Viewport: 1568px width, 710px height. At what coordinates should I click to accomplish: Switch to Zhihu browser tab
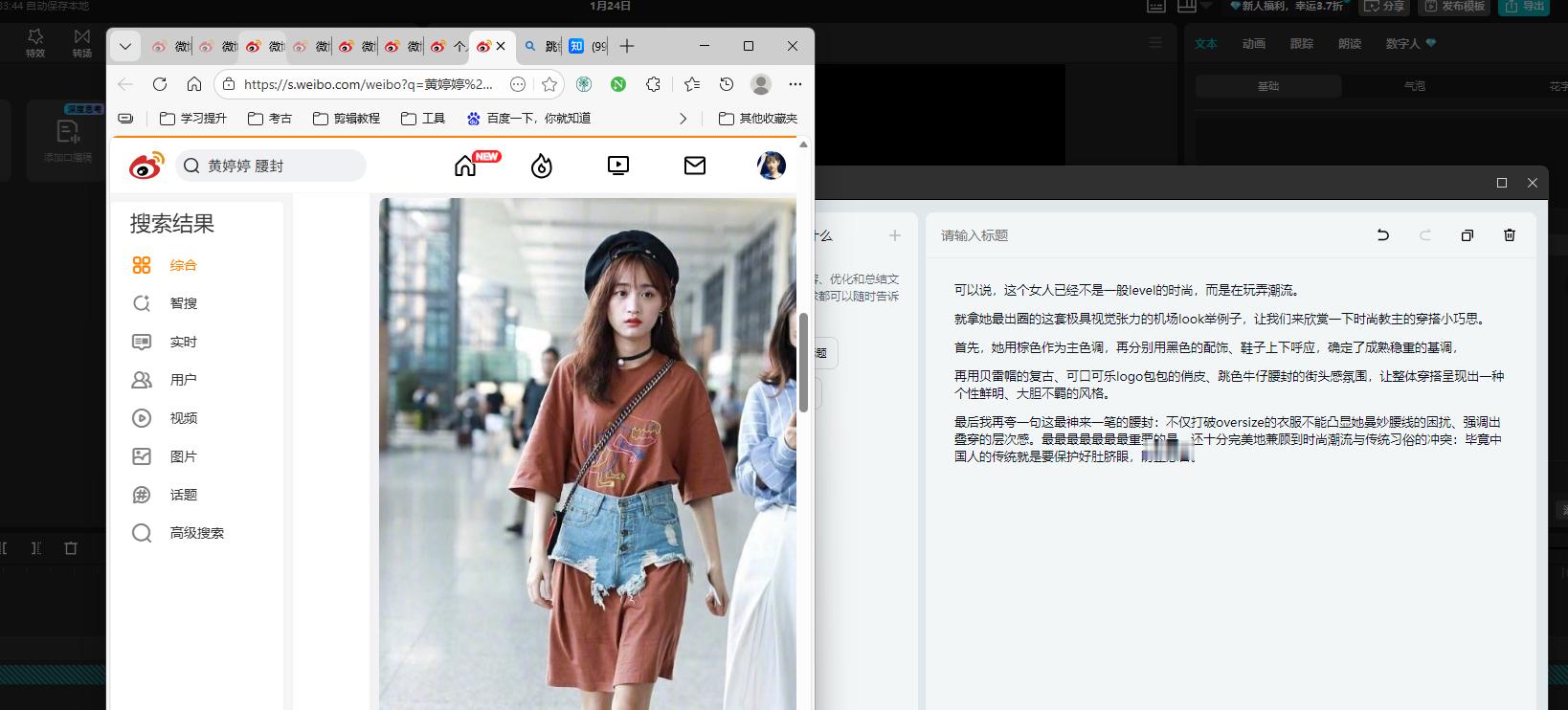click(588, 46)
